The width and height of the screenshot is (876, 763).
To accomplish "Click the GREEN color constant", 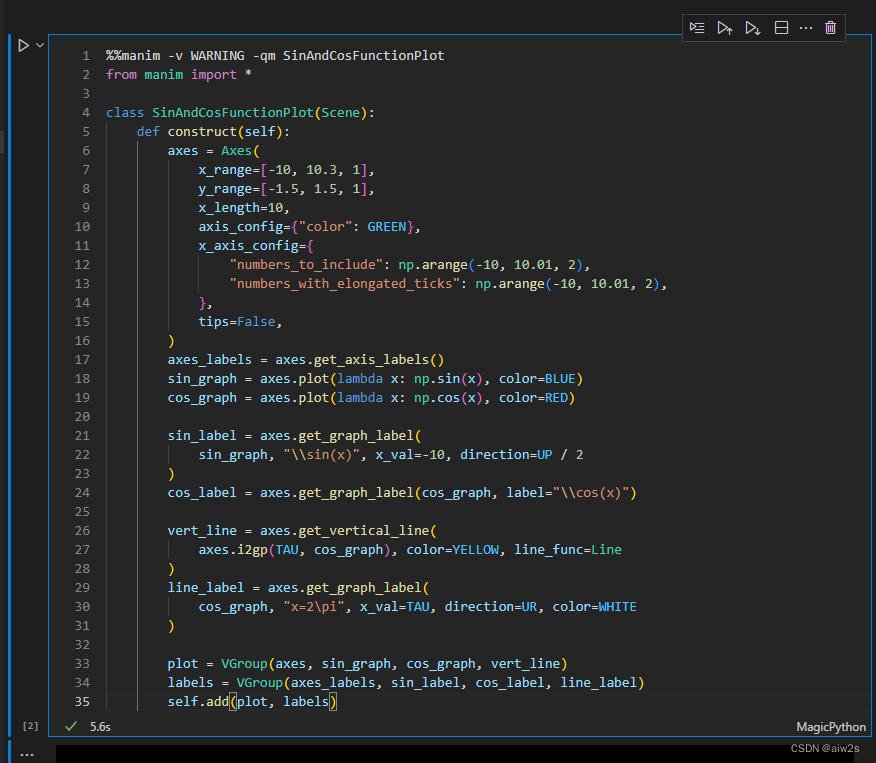I will 387,227.
